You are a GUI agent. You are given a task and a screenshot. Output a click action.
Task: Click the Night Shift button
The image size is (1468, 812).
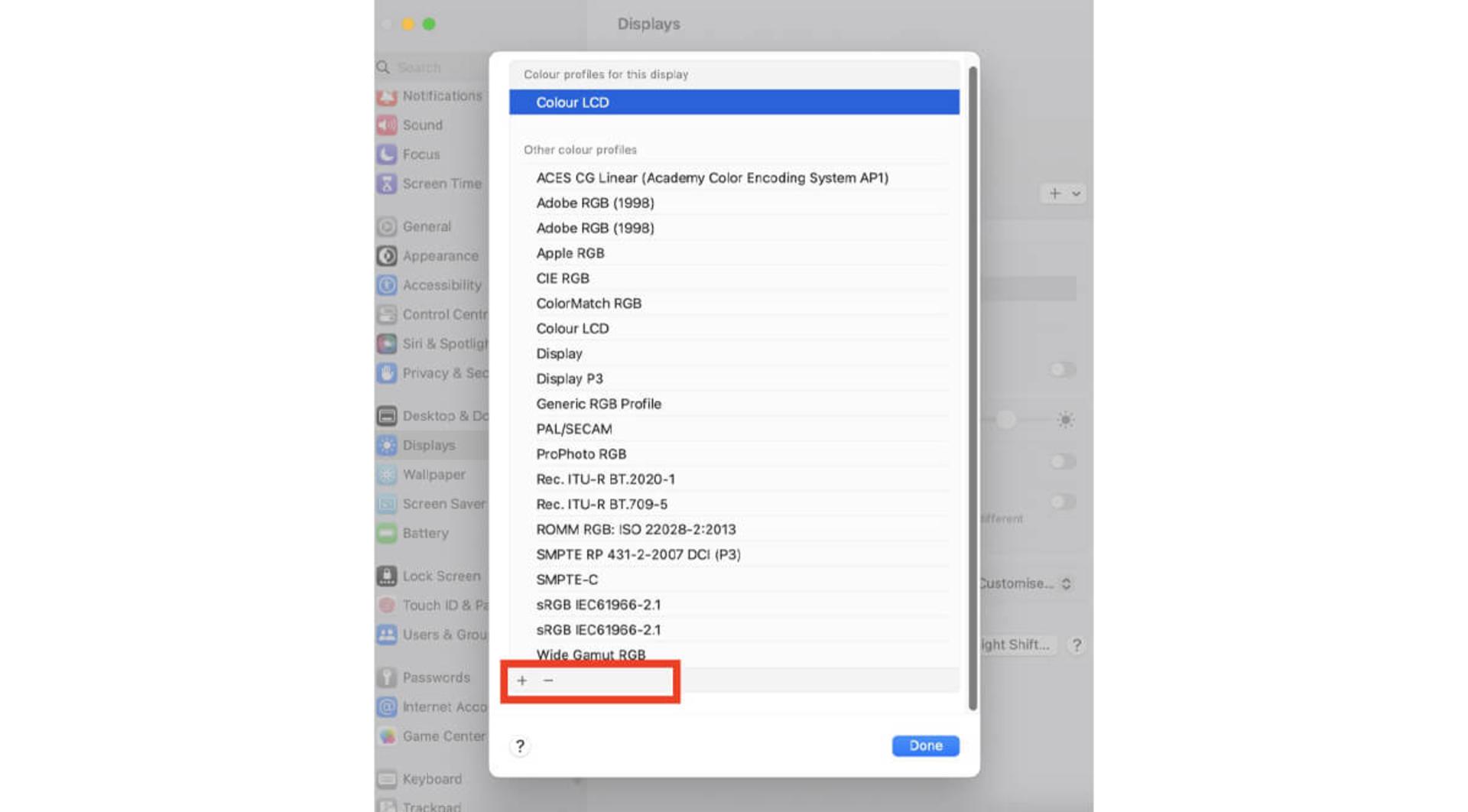point(1017,645)
